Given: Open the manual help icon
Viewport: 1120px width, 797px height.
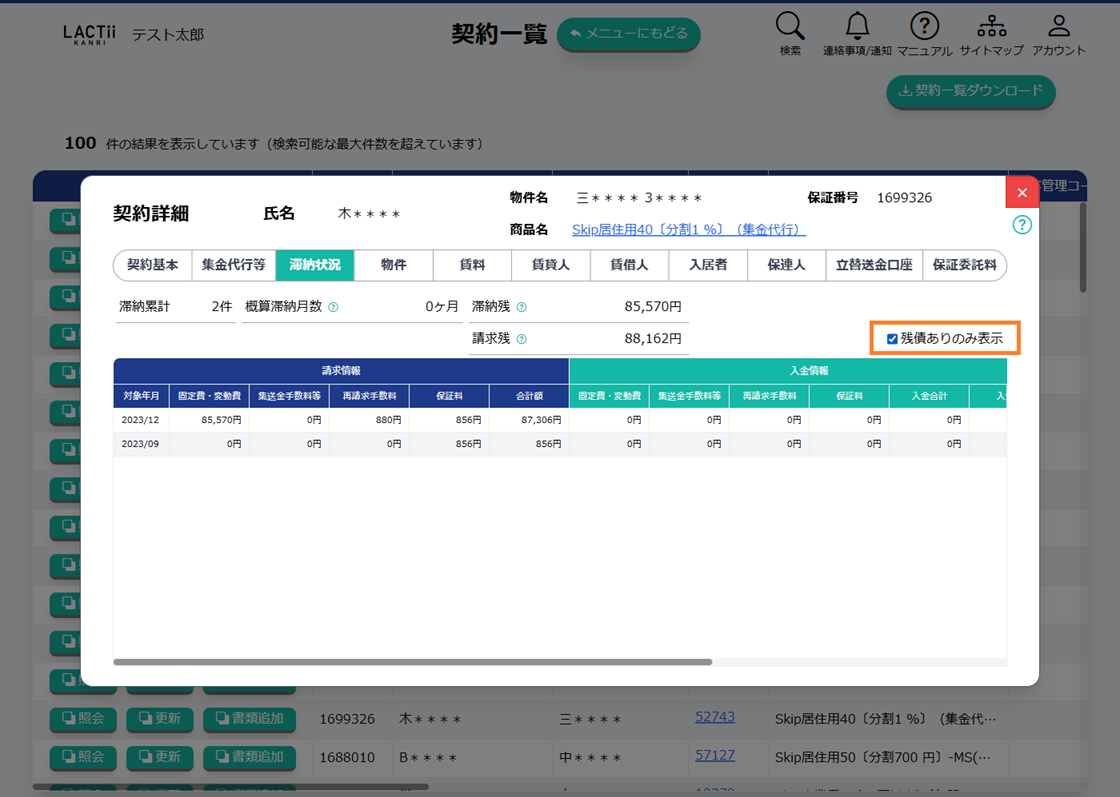Looking at the screenshot, I should (x=924, y=27).
